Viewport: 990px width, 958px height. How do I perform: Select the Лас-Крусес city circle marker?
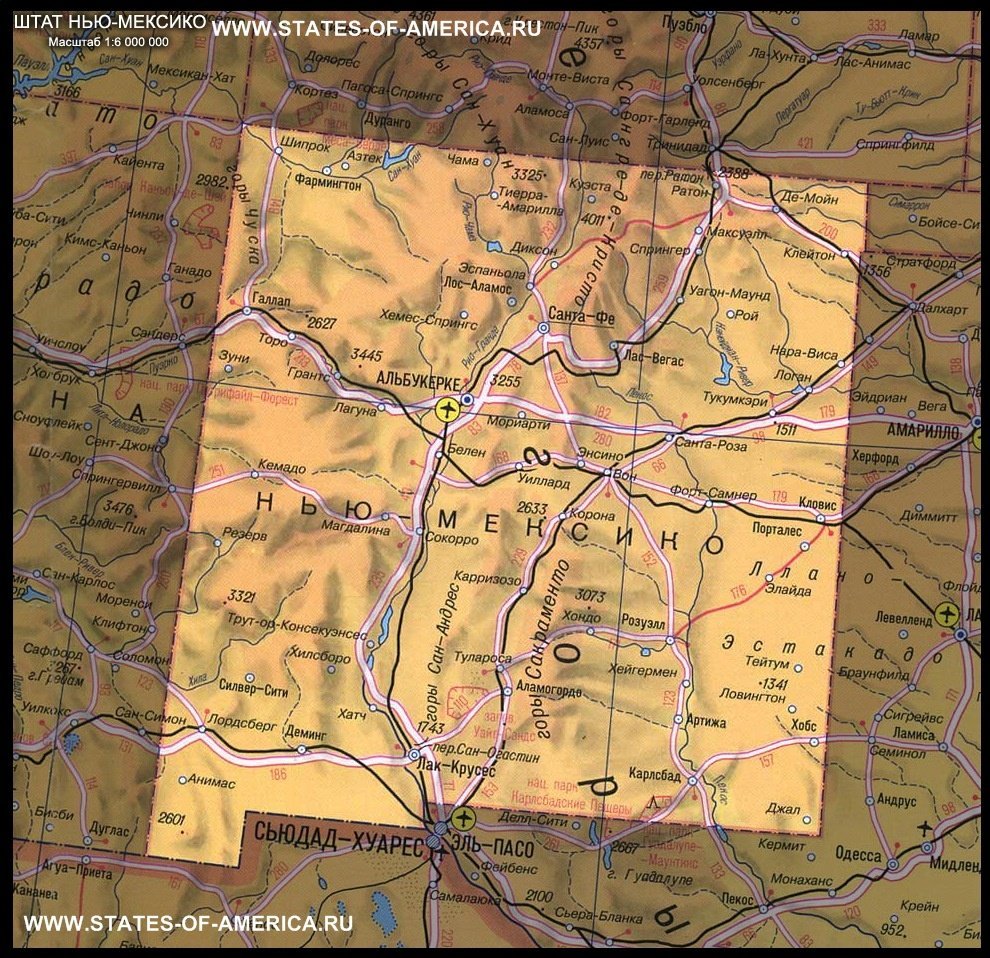414,754
